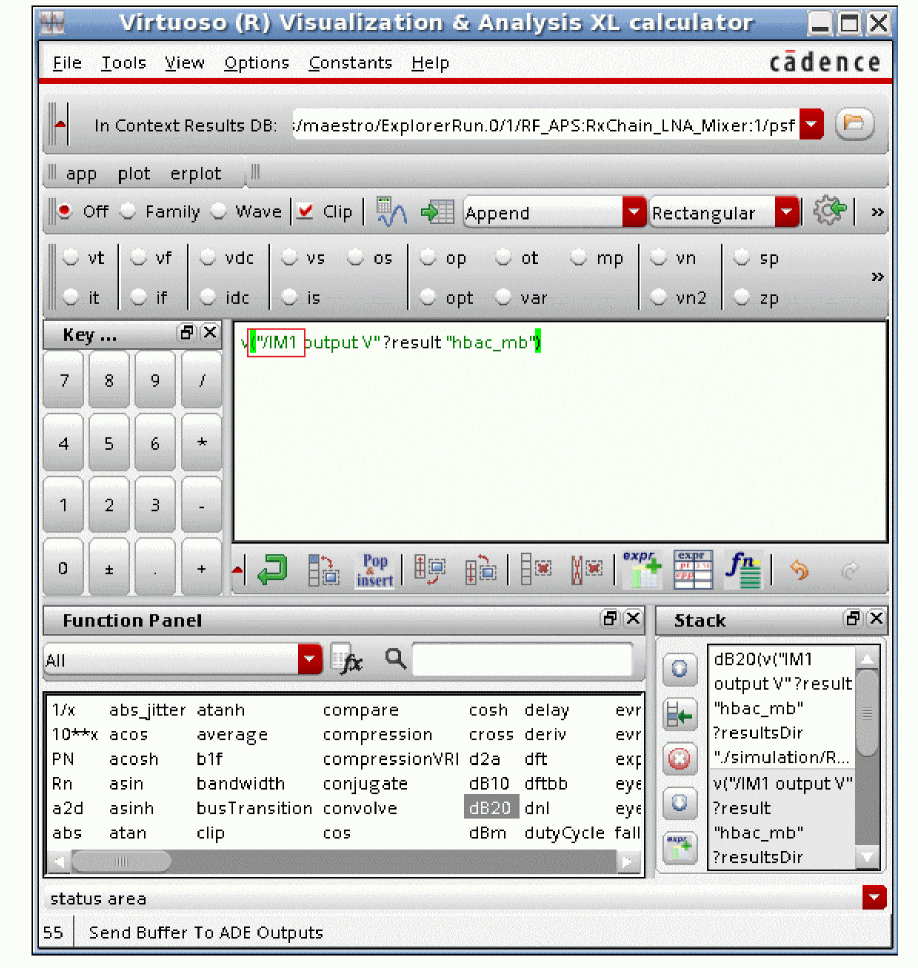Click the expr plus add expression icon
918x968 pixels.
(x=642, y=569)
